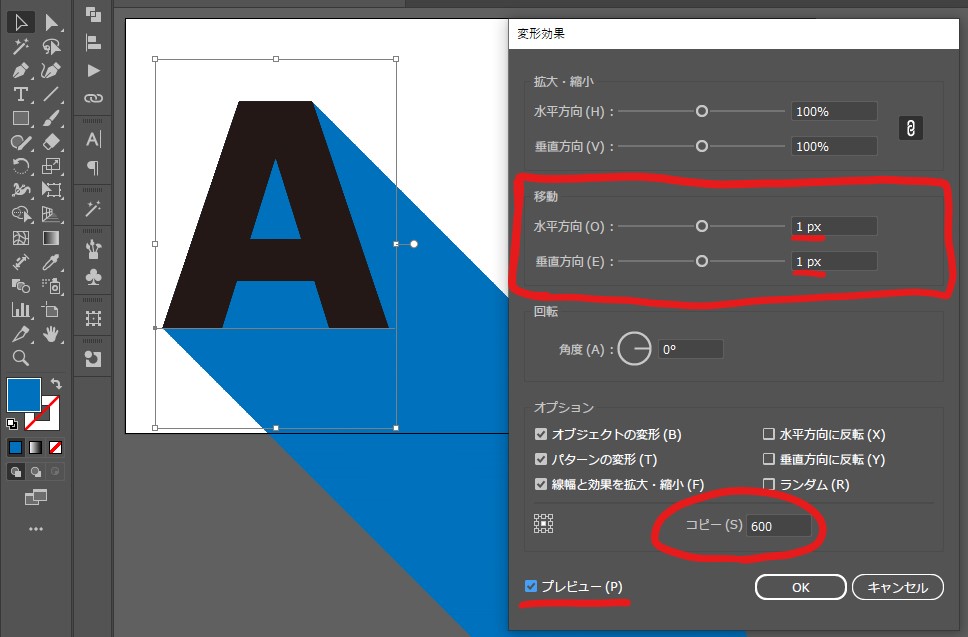
Task: Select the Rectangle tool
Action: 20,119
